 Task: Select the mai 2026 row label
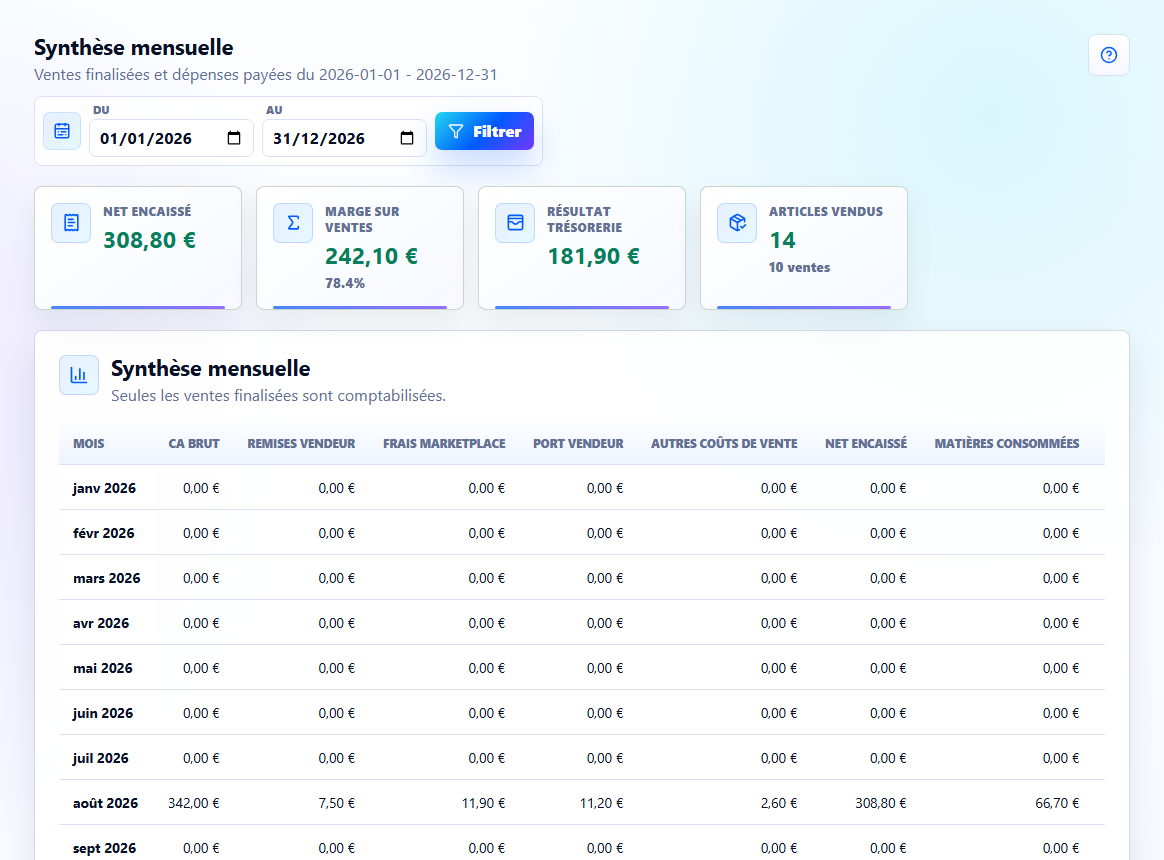(102, 668)
